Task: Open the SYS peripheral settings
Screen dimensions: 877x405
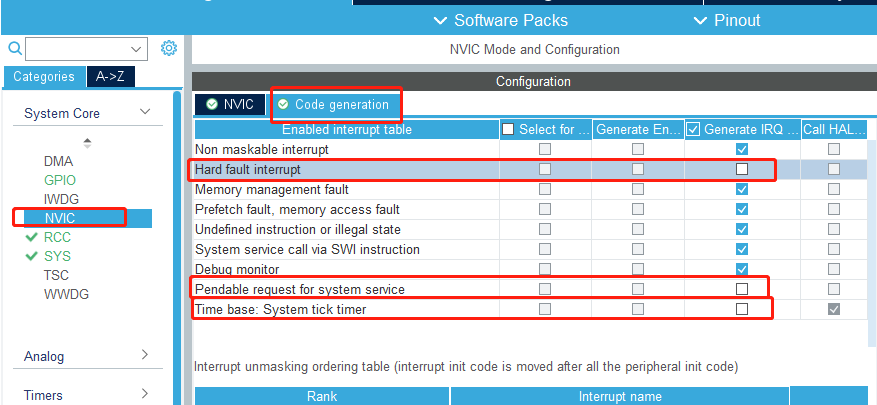Action: click(x=57, y=256)
